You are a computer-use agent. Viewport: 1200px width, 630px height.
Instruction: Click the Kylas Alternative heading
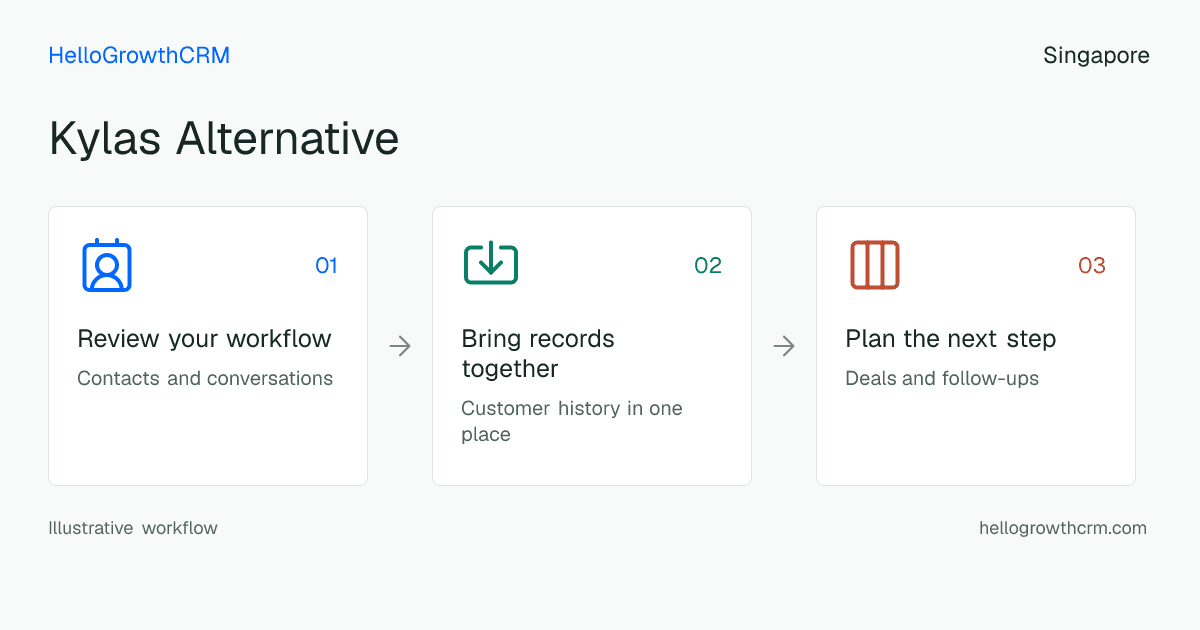point(224,138)
